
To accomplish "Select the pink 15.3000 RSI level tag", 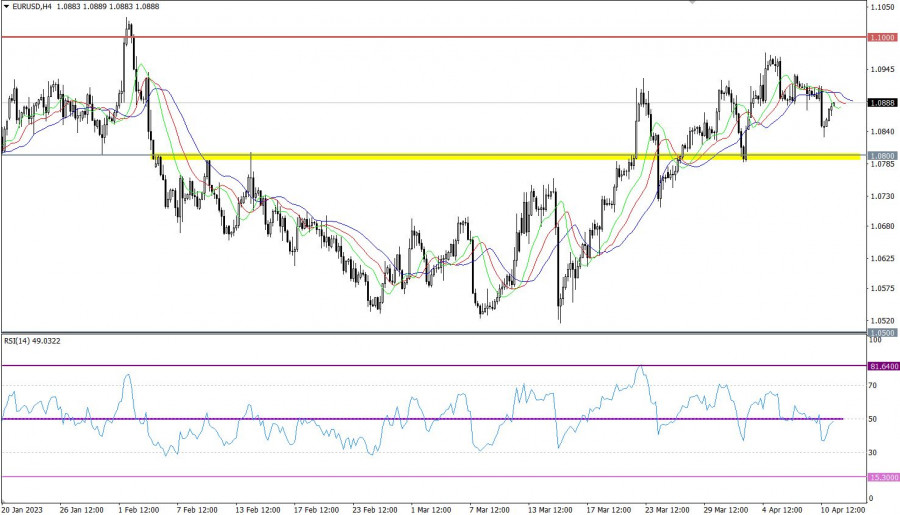I will click(x=883, y=477).
